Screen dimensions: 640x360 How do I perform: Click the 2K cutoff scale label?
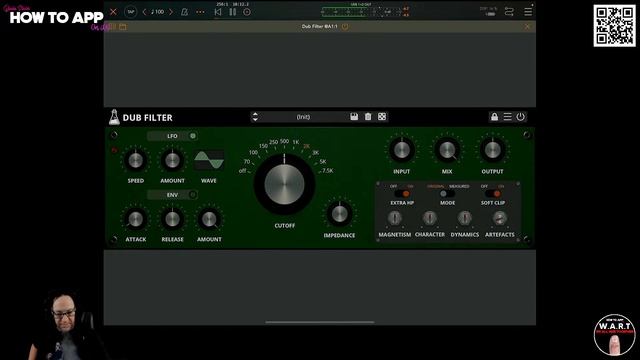[306, 146]
